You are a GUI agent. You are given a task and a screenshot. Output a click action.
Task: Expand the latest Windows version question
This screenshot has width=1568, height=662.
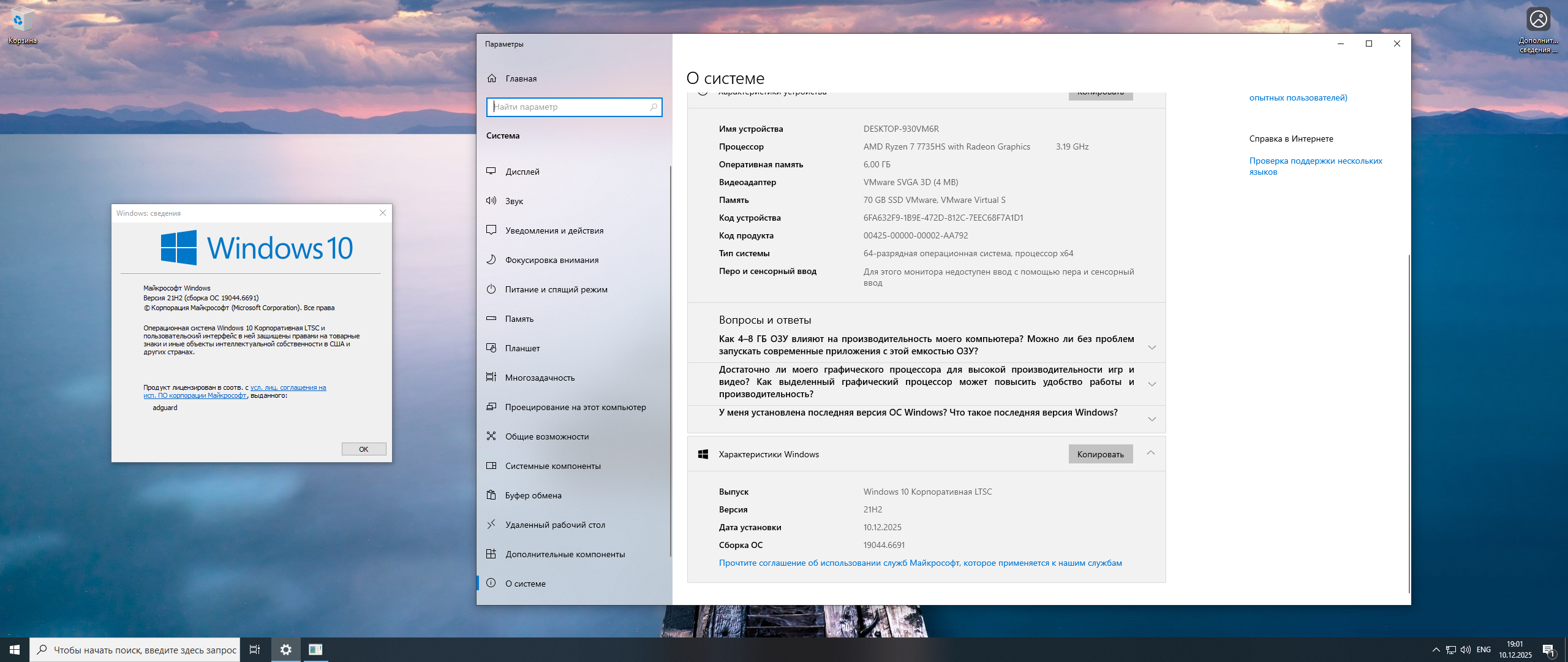(x=1151, y=419)
